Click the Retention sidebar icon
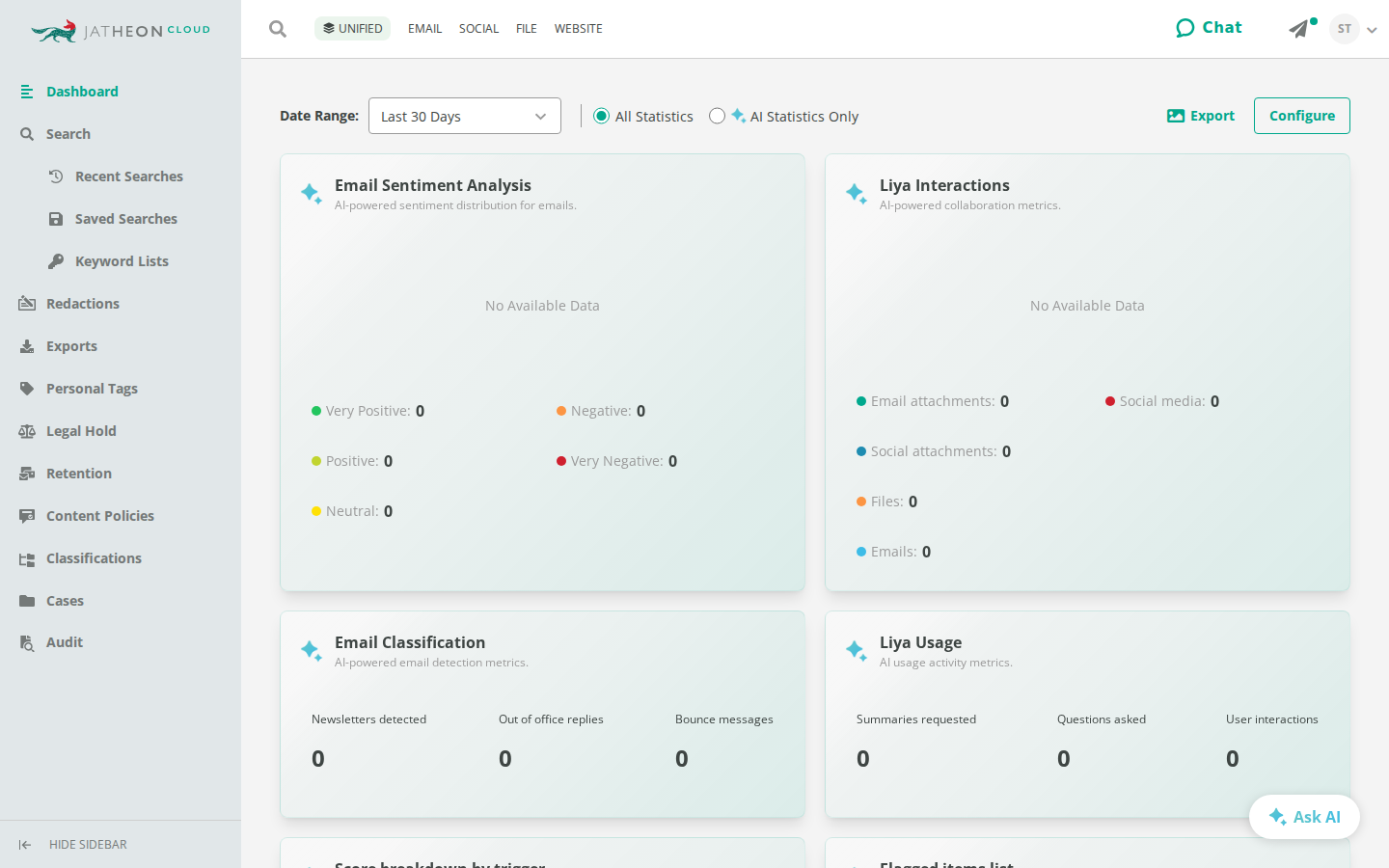1389x868 pixels. coord(27,474)
